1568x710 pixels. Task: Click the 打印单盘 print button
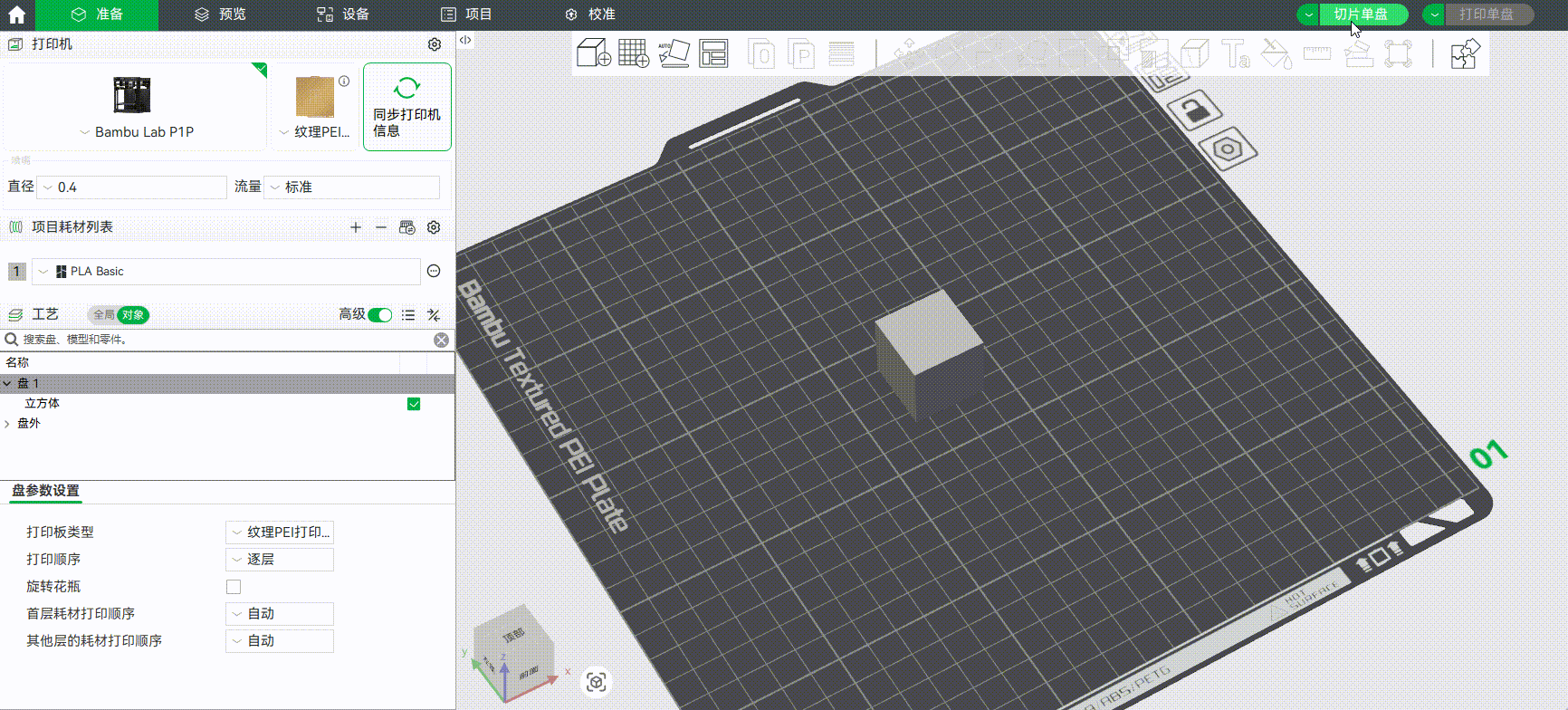(1489, 14)
